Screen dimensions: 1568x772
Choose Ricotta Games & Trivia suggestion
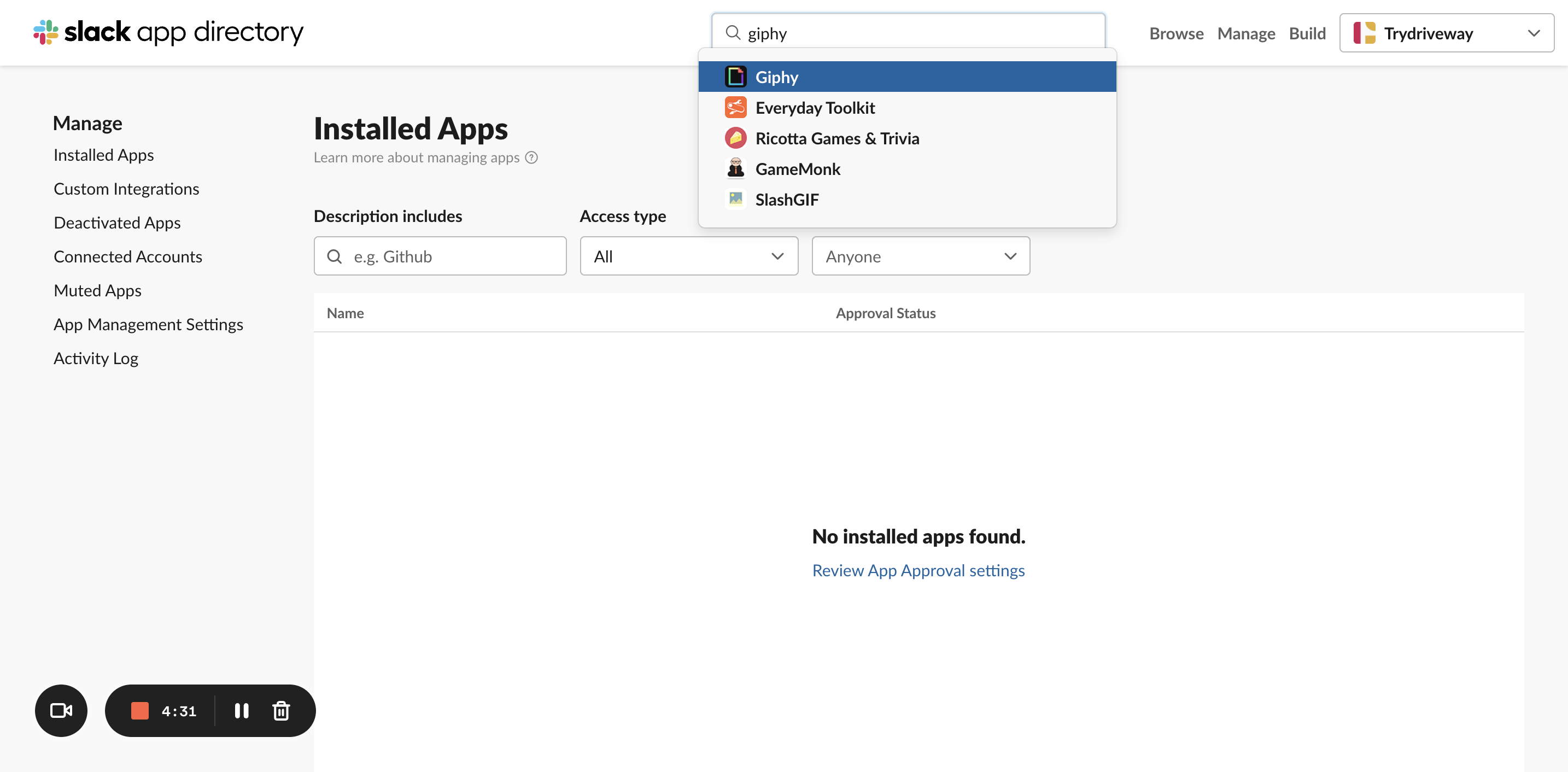point(907,138)
